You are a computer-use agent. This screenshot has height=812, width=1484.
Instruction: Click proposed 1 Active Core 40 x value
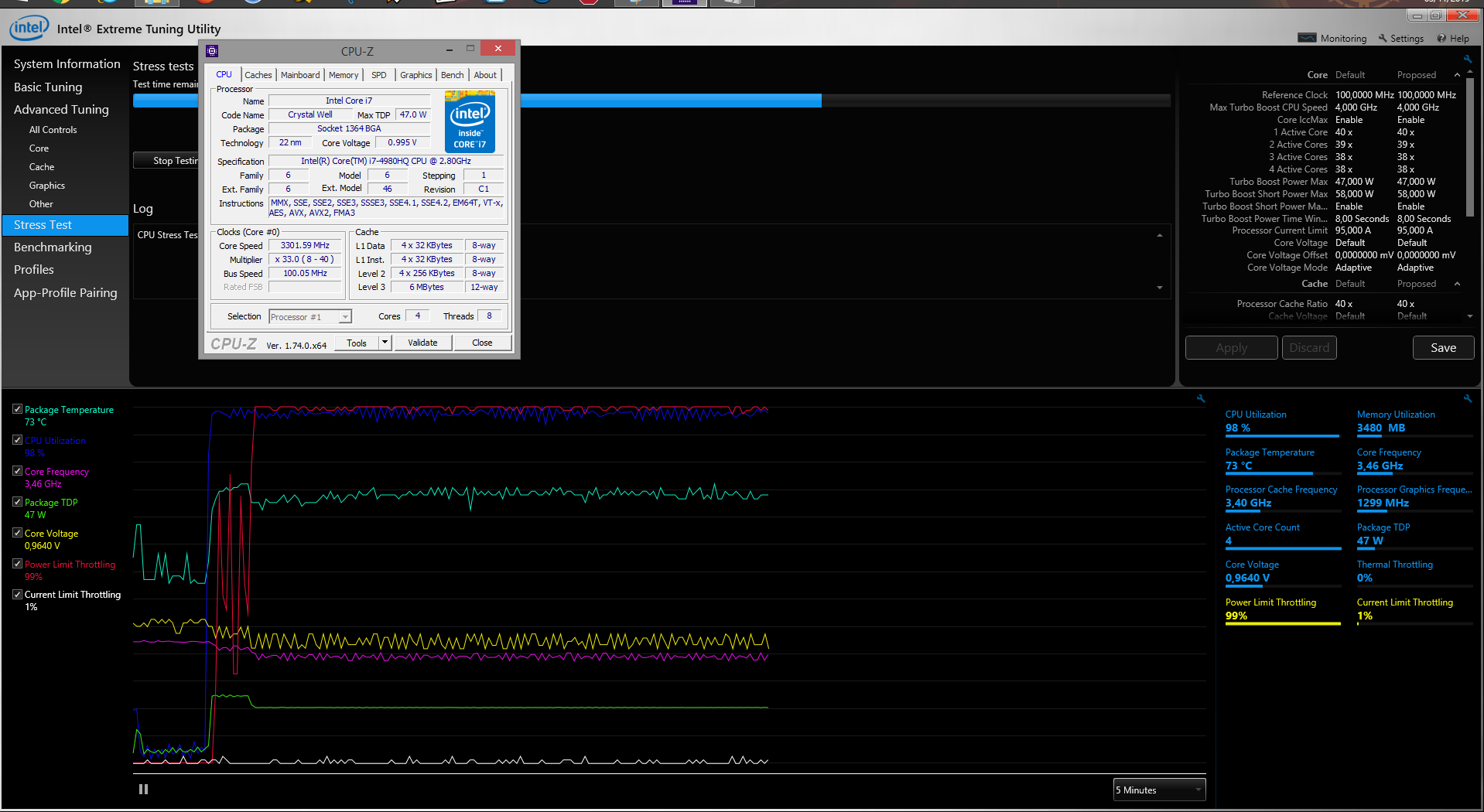[1406, 132]
